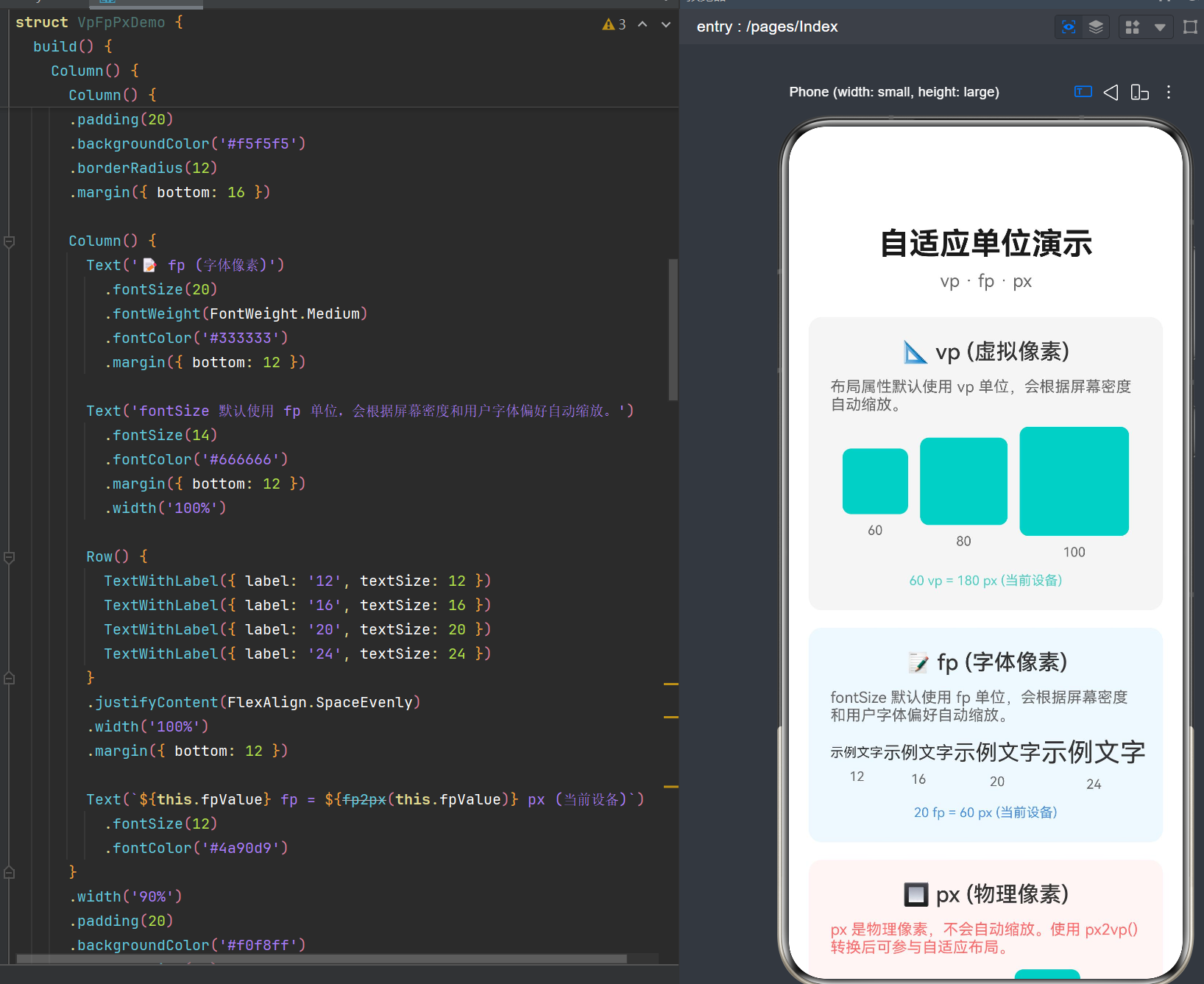Click the first warning stripe mark in the editor's right margin
The image size is (1204, 984).
pos(671,684)
